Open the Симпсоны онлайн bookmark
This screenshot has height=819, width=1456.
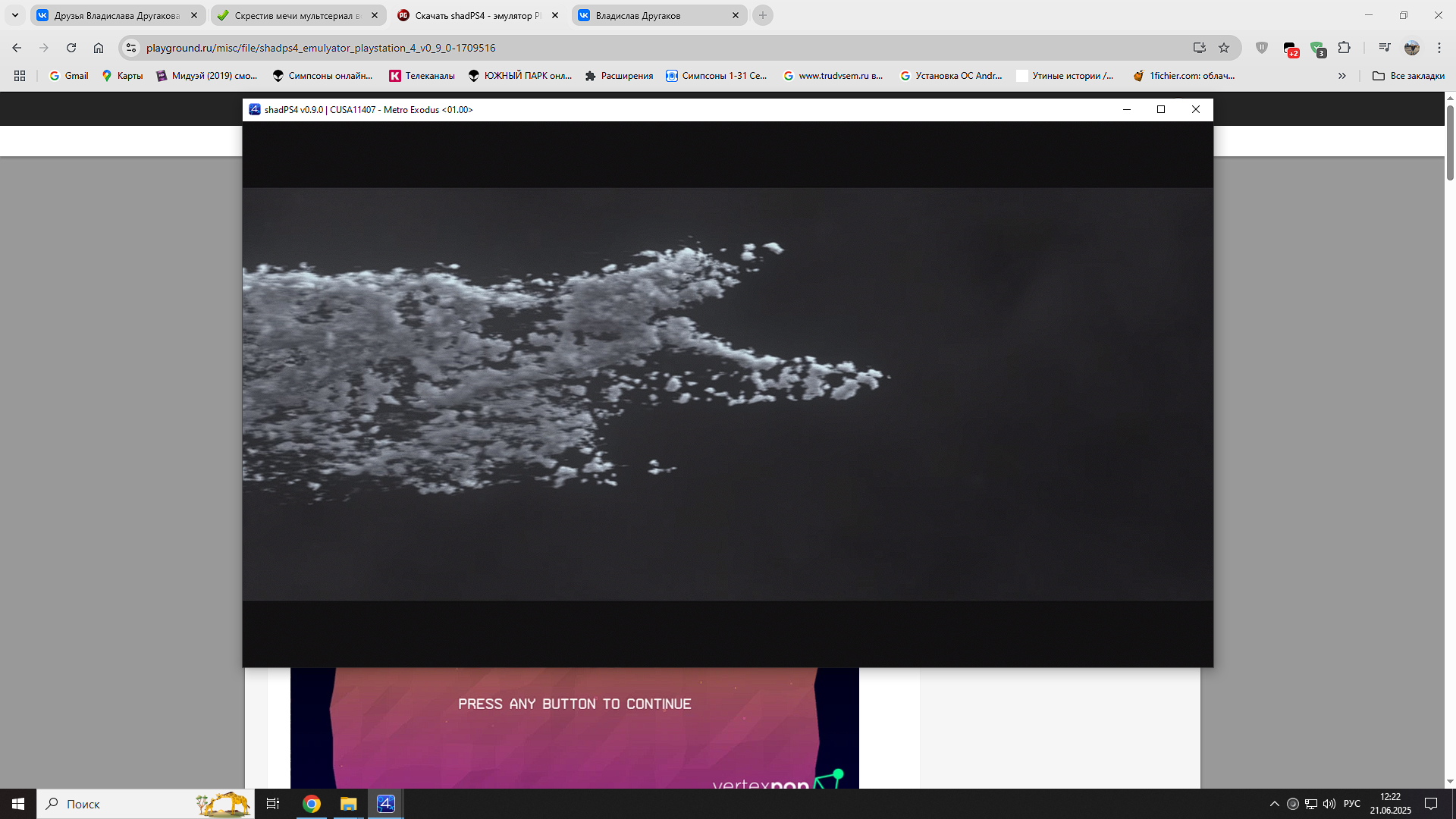pos(323,76)
